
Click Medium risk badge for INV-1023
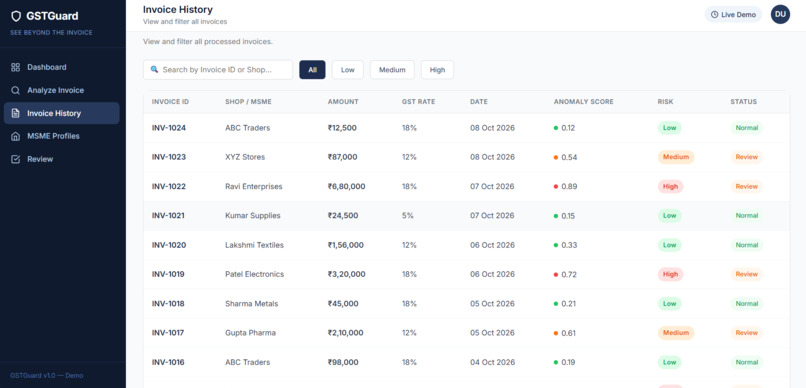tap(676, 157)
